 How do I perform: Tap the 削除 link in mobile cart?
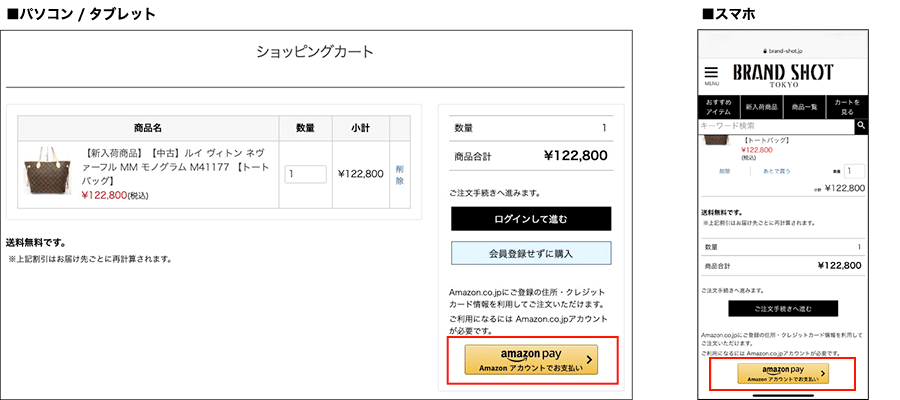pos(724,171)
